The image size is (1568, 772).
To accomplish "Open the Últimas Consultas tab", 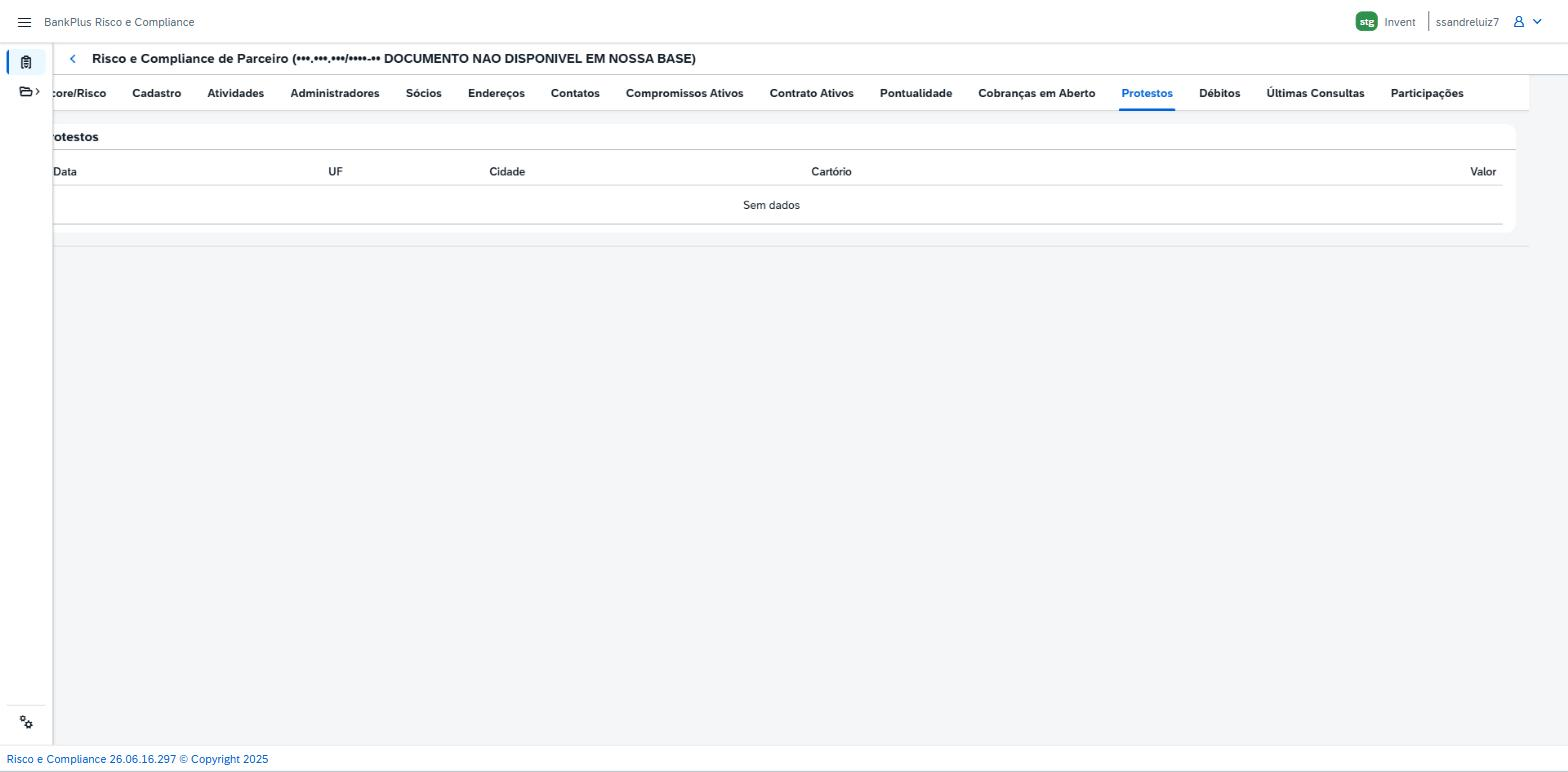I will pyautogui.click(x=1315, y=93).
